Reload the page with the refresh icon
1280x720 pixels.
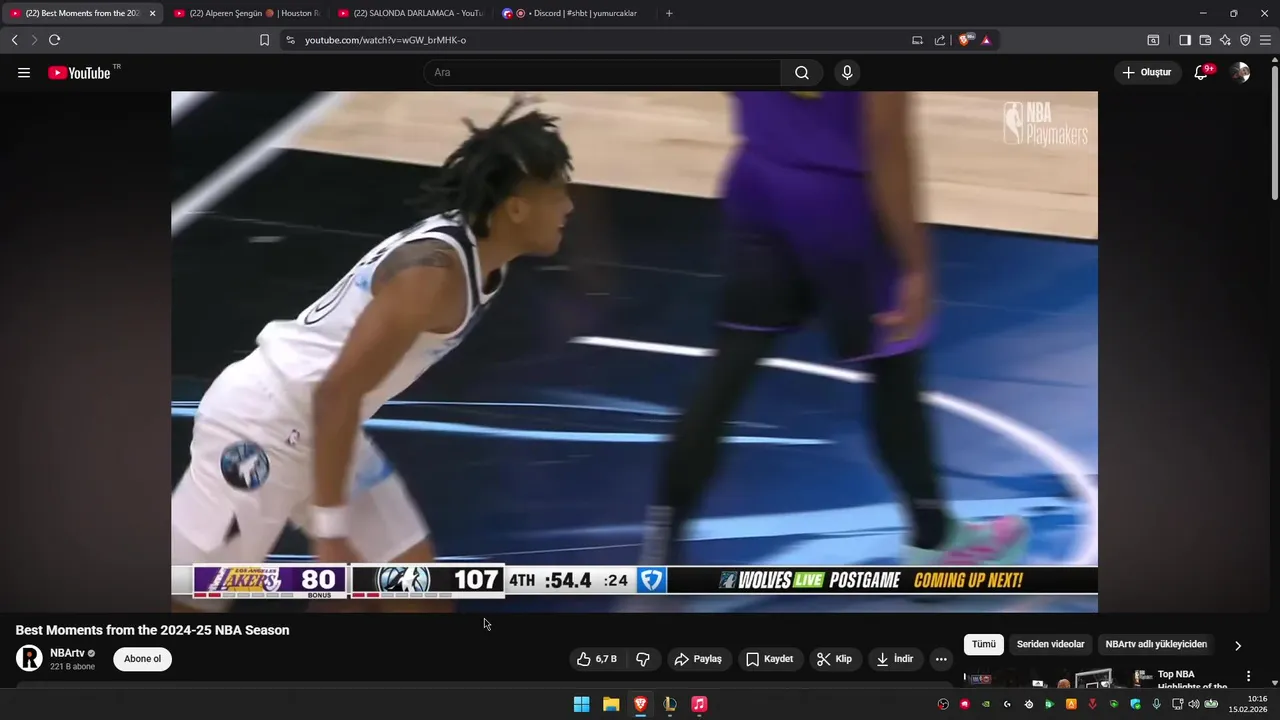54,40
